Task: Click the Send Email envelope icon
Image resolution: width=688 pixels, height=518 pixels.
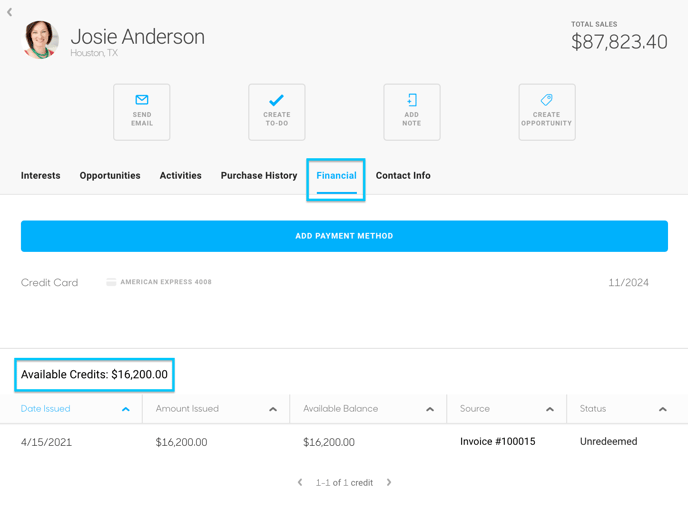Action: pyautogui.click(x=142, y=100)
